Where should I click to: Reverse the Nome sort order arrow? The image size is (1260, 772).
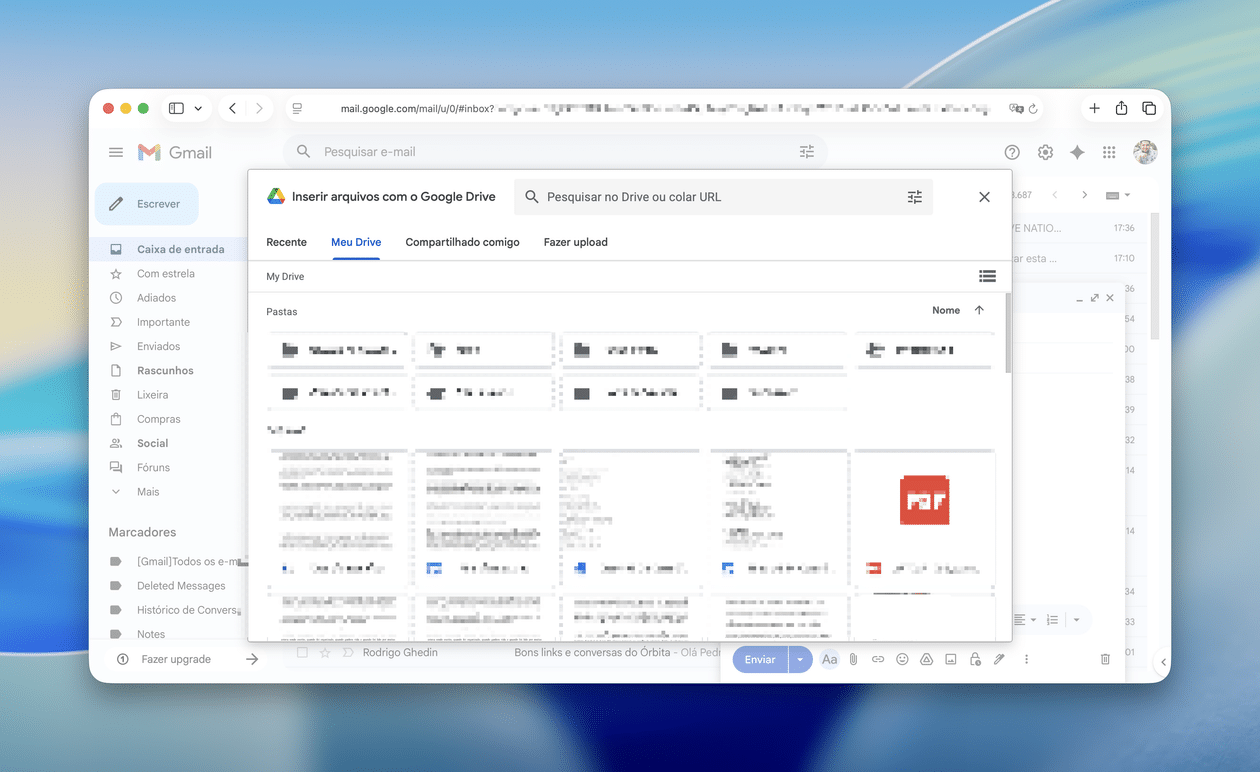click(979, 311)
